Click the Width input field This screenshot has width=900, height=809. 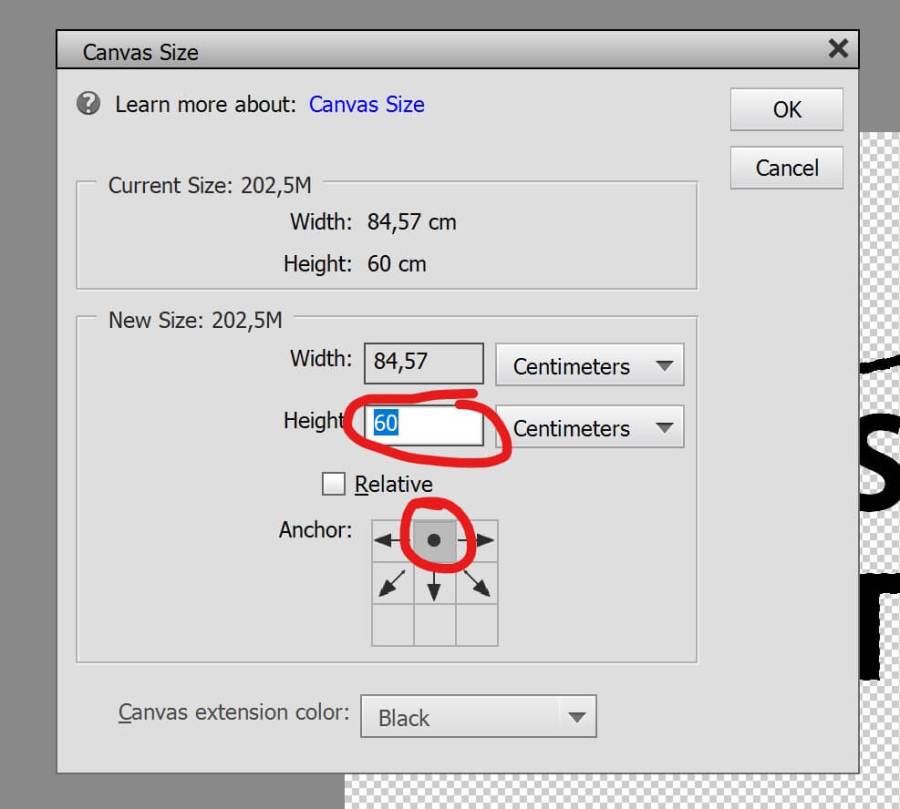[424, 363]
